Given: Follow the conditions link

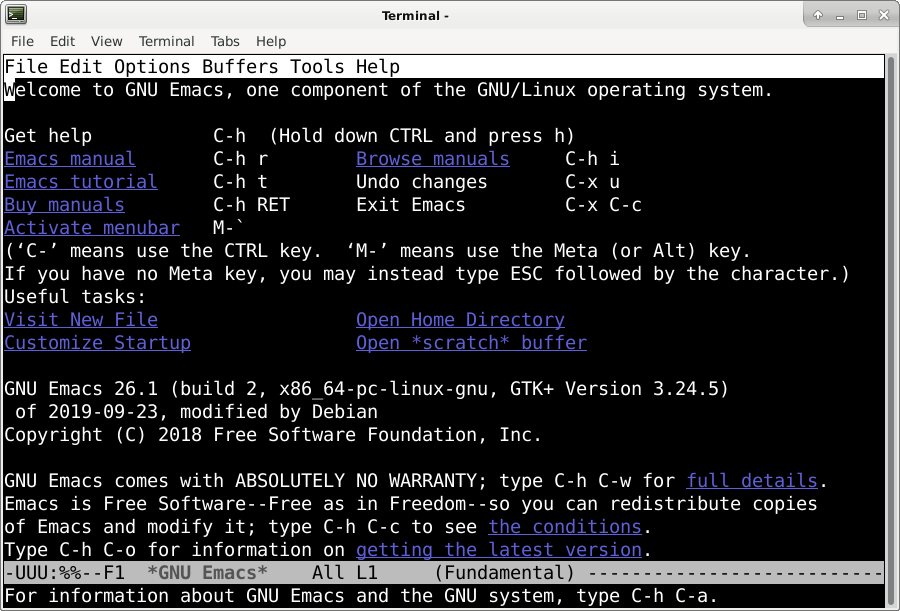Looking at the screenshot, I should [565, 526].
